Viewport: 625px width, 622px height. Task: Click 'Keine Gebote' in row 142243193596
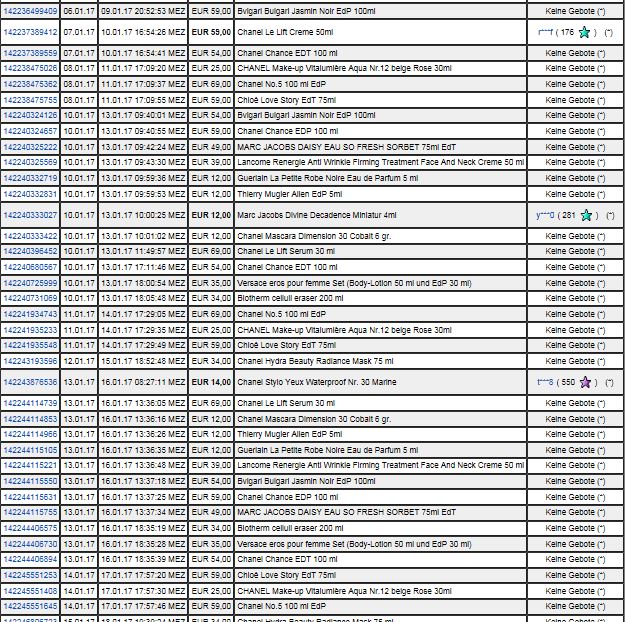tap(570, 361)
